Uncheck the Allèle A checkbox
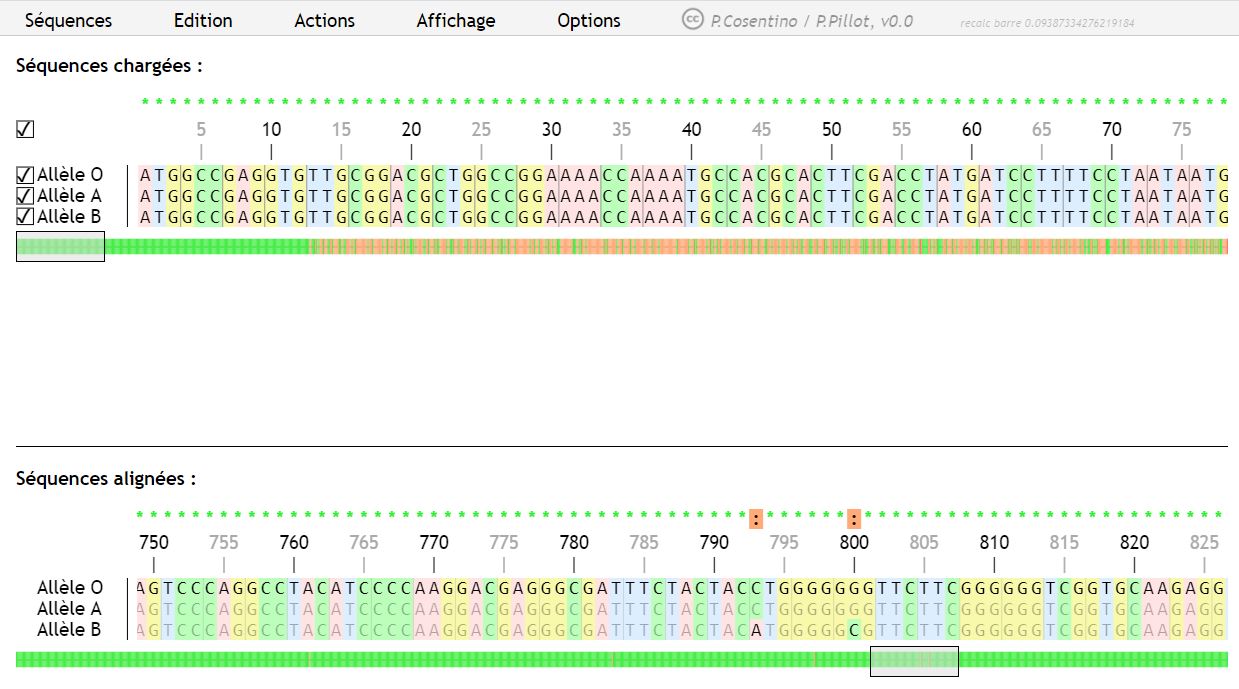Viewport: 1239px width, 689px height. (25, 196)
